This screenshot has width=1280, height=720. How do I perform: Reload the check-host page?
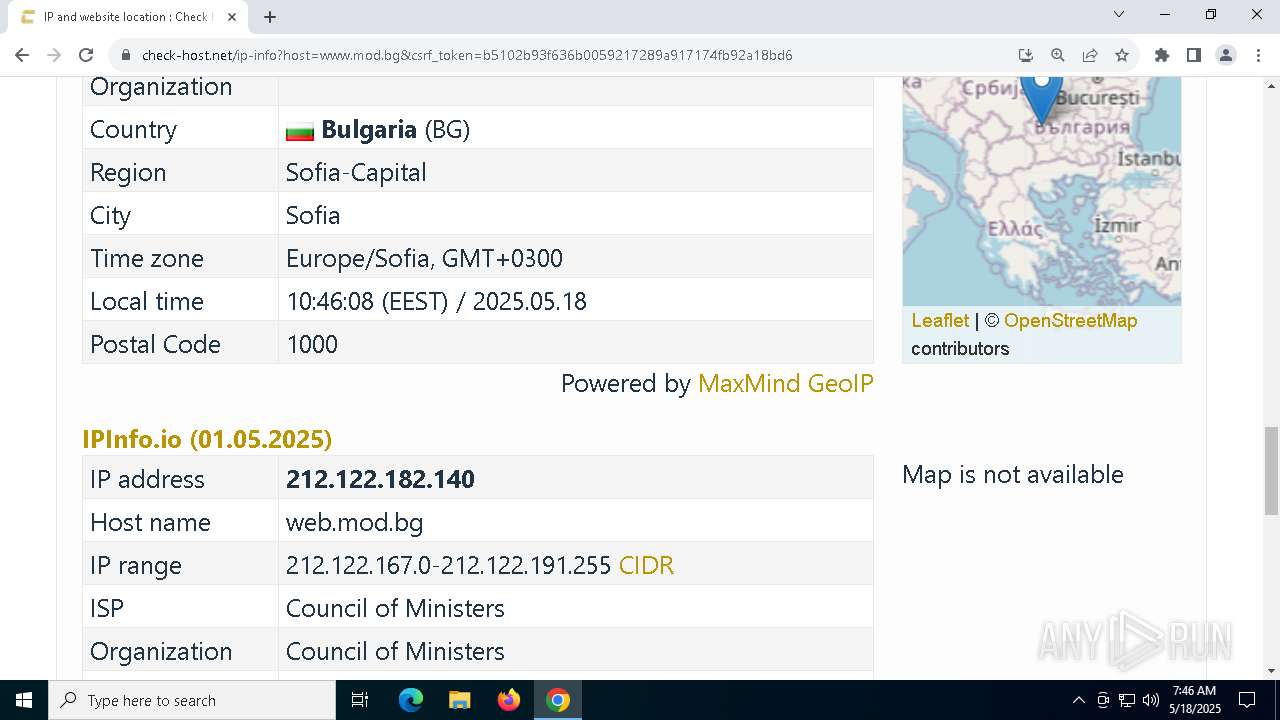point(86,55)
